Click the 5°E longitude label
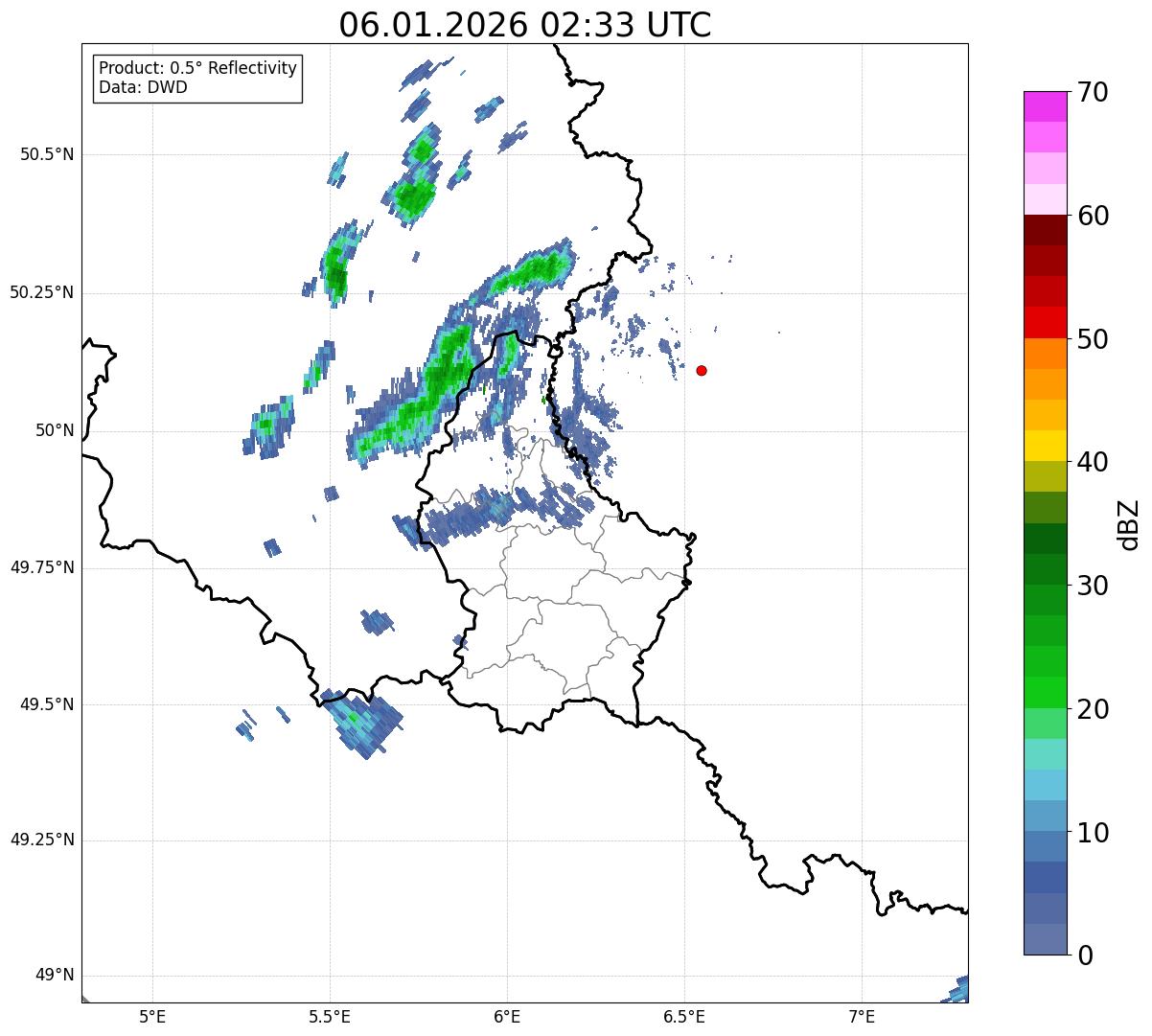Image resolution: width=1152 pixels, height=1036 pixels. click(x=152, y=1017)
